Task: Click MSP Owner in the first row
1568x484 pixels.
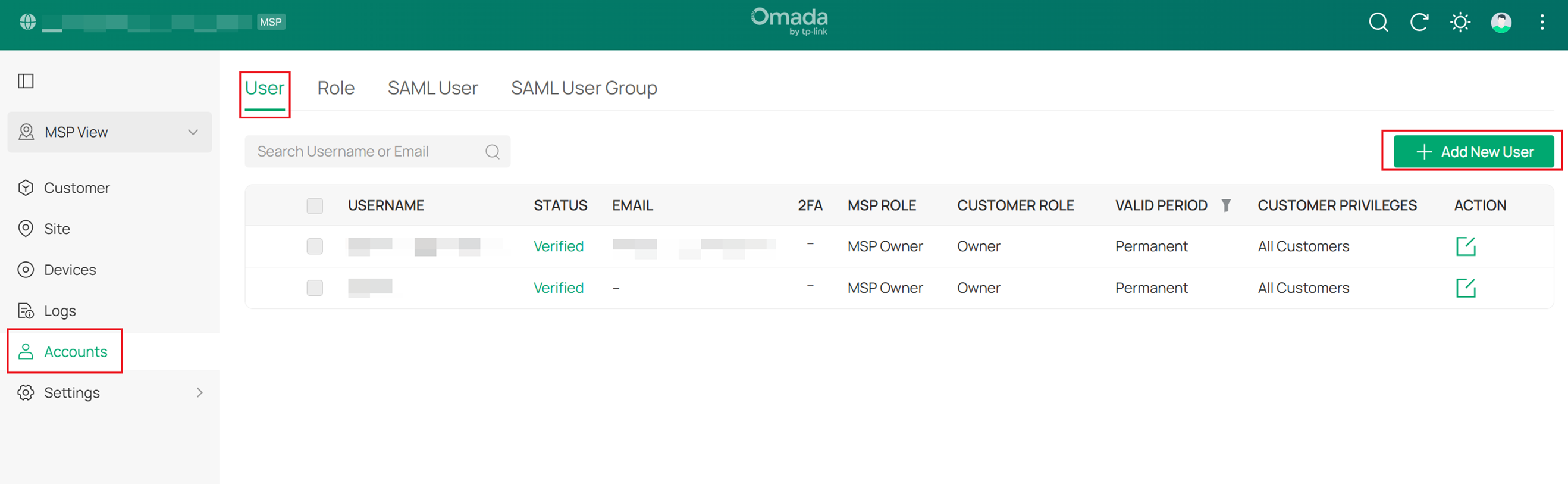Action: click(x=885, y=246)
